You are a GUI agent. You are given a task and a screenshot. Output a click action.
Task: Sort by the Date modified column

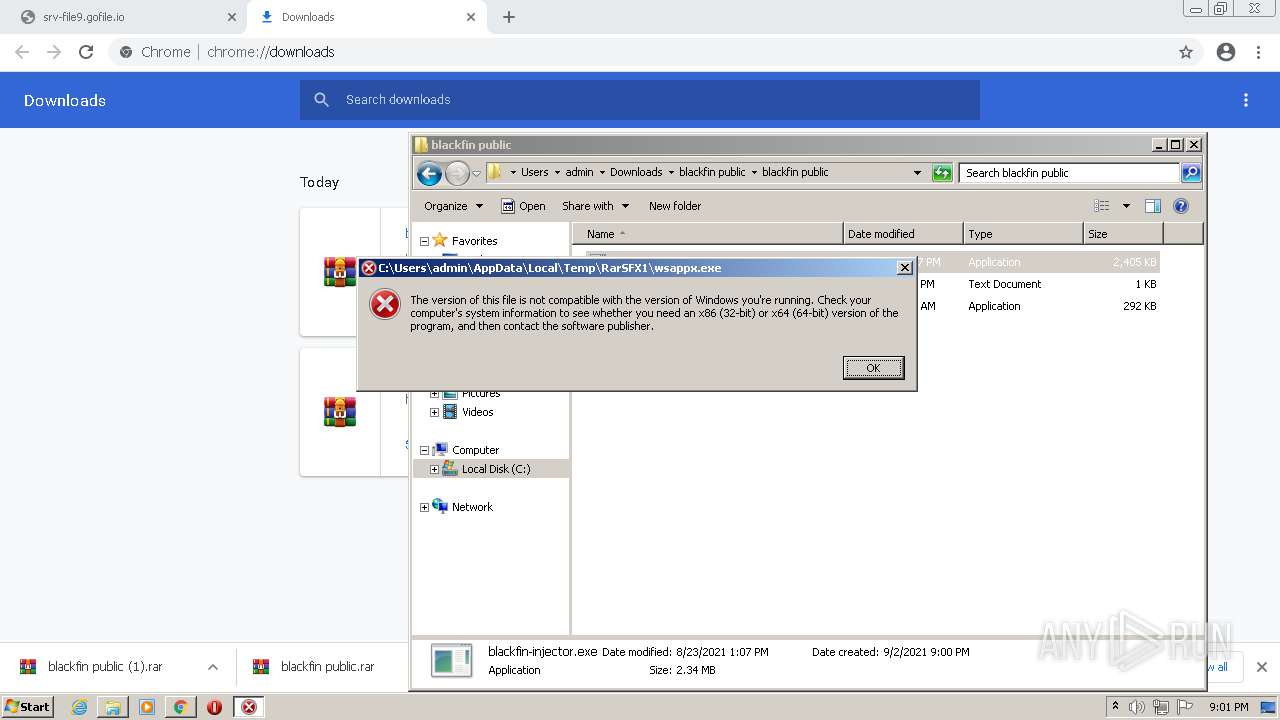click(903, 234)
